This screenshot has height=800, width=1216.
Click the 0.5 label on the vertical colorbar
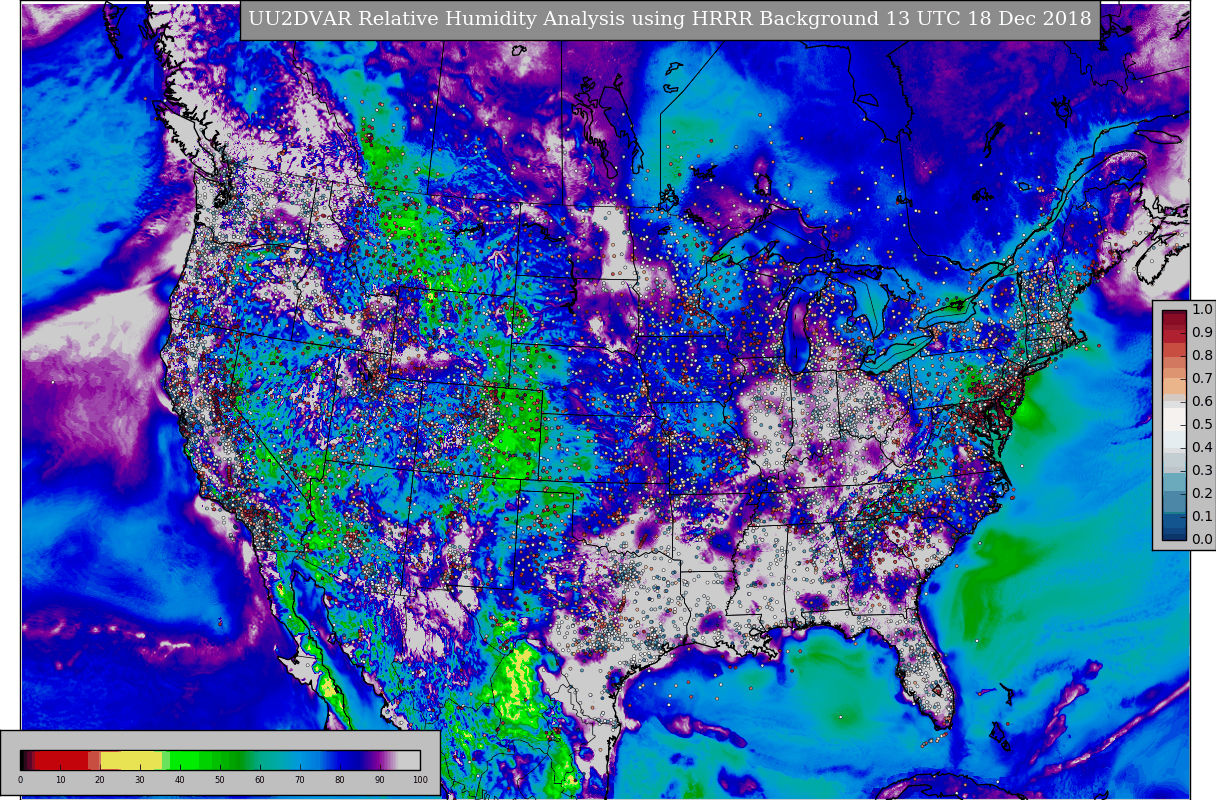1202,425
